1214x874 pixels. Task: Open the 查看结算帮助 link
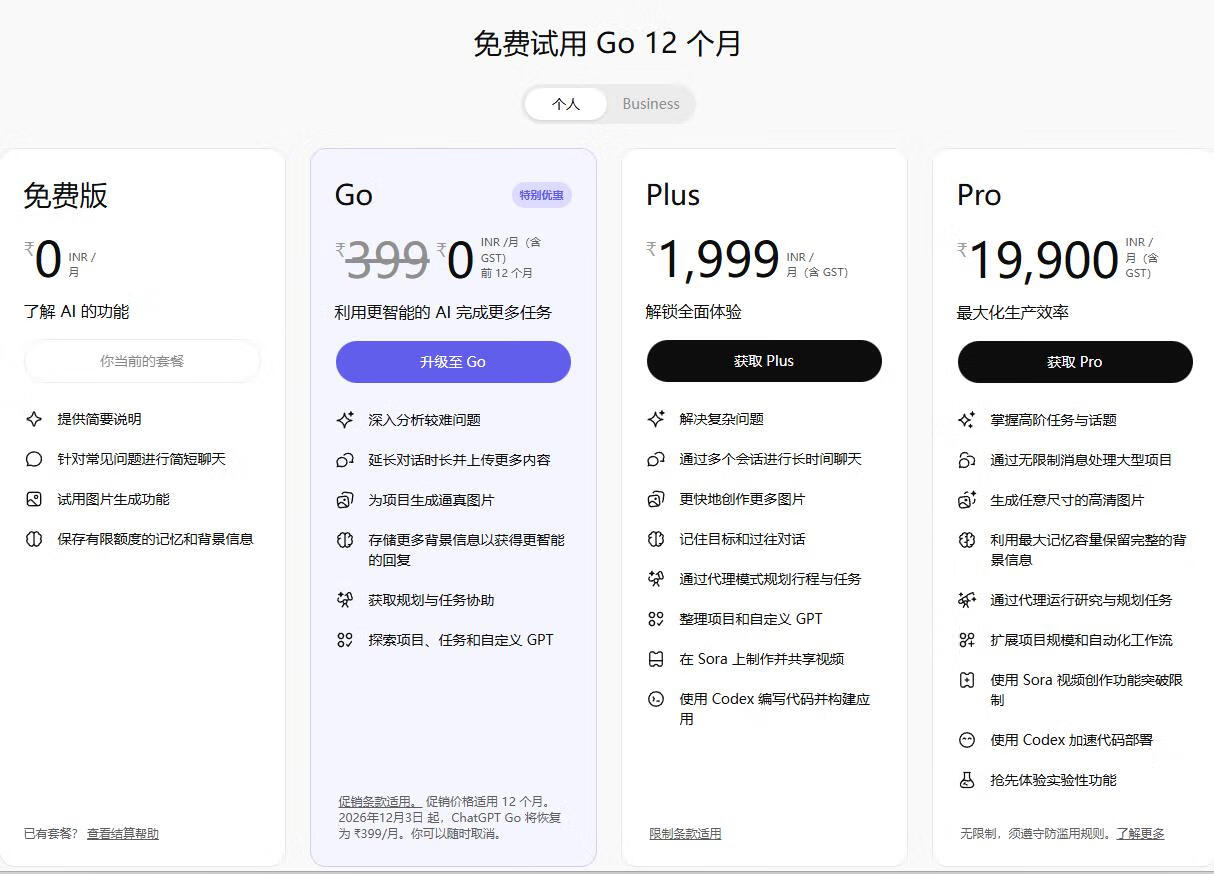click(122, 833)
